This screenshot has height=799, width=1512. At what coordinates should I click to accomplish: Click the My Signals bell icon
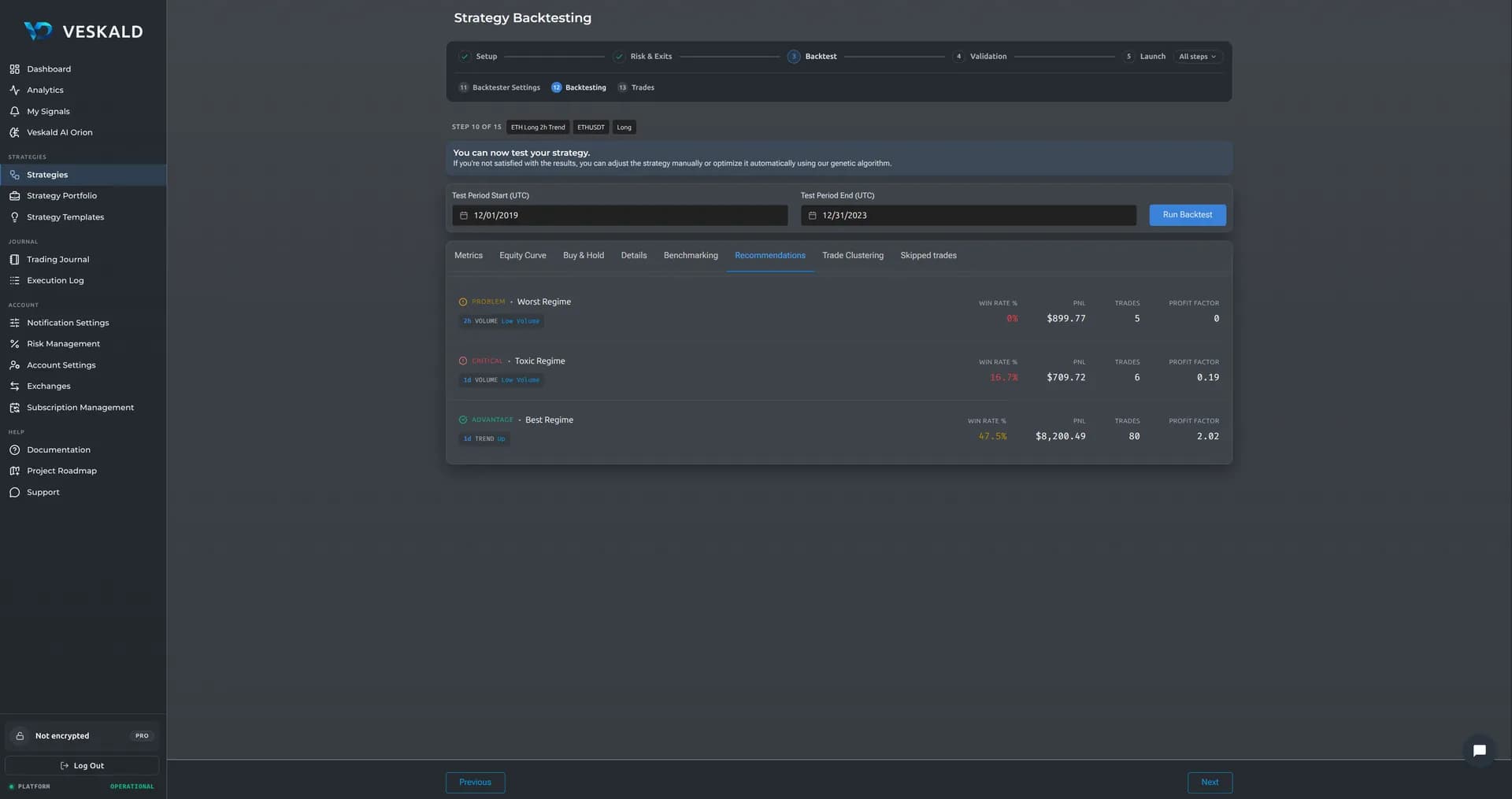[x=14, y=112]
